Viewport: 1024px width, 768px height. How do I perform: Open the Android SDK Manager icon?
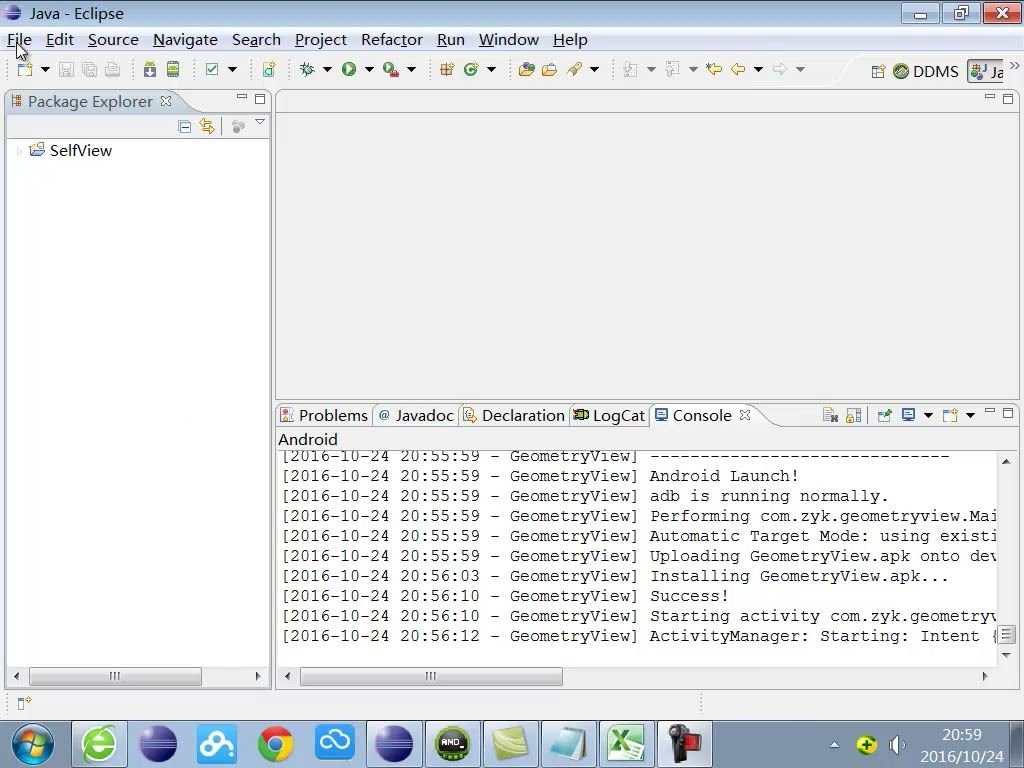[x=150, y=69]
